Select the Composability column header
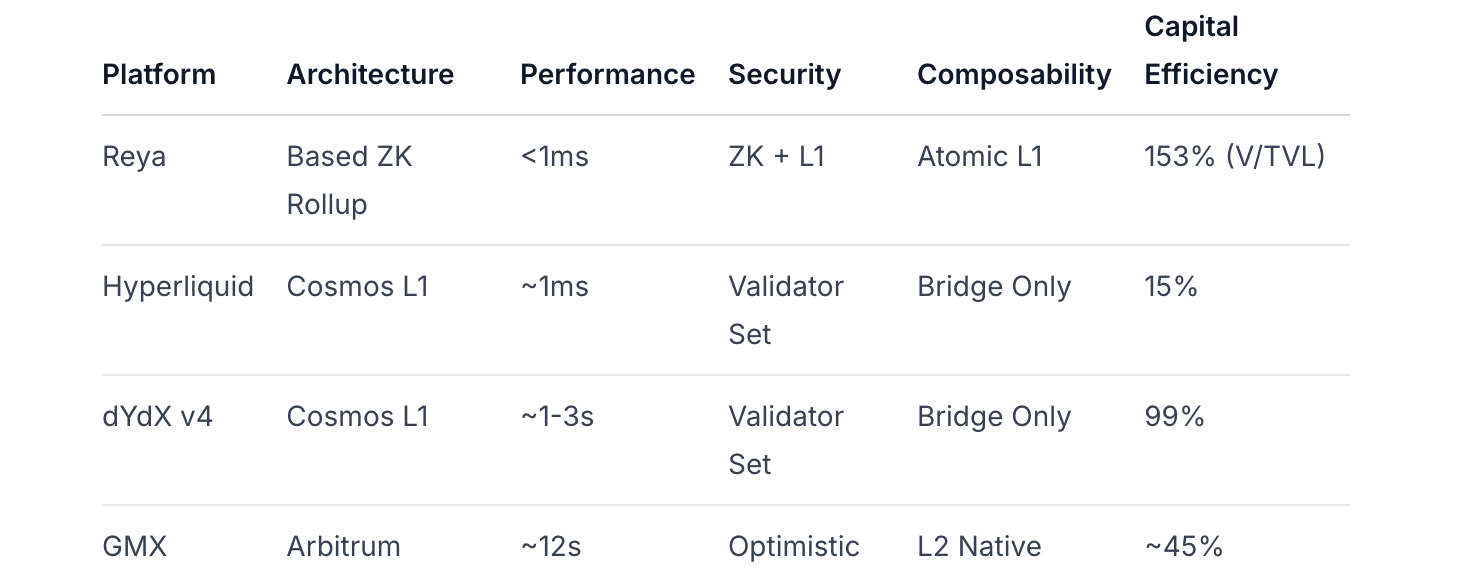The image size is (1476, 586). pos(1014,75)
